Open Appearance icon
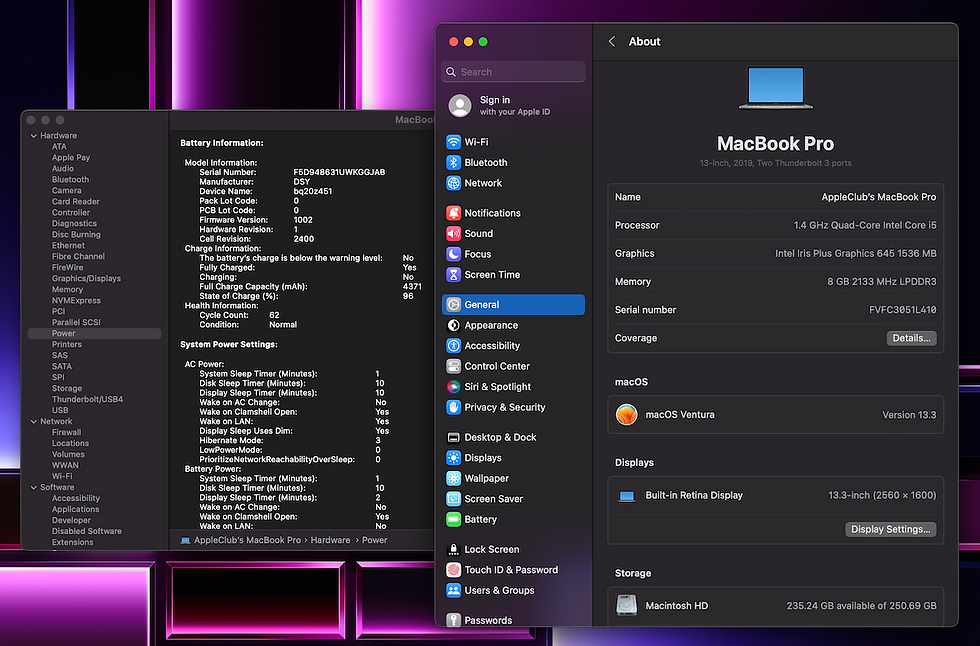 453,325
